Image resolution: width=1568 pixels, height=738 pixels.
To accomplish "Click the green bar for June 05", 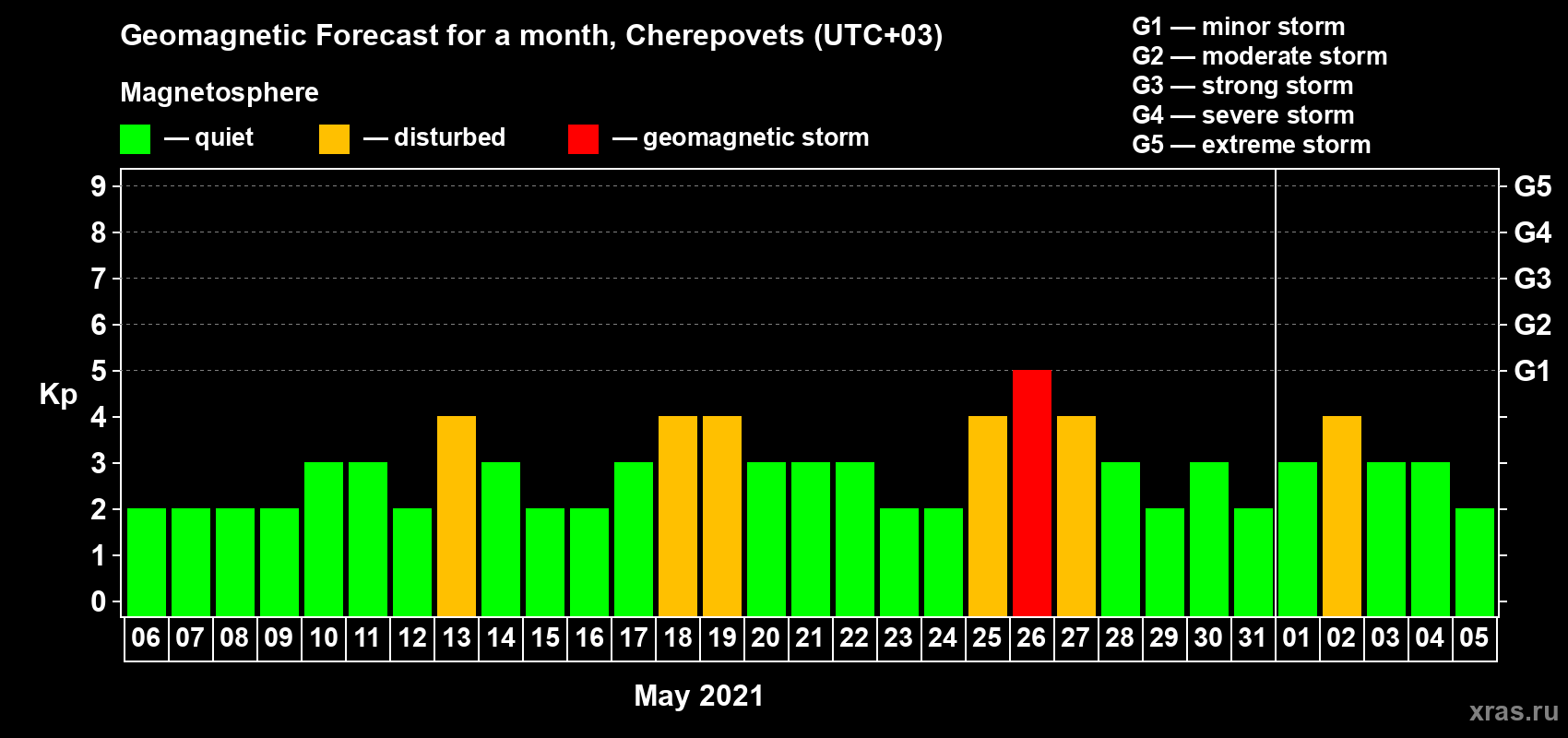I will pos(1475,563).
